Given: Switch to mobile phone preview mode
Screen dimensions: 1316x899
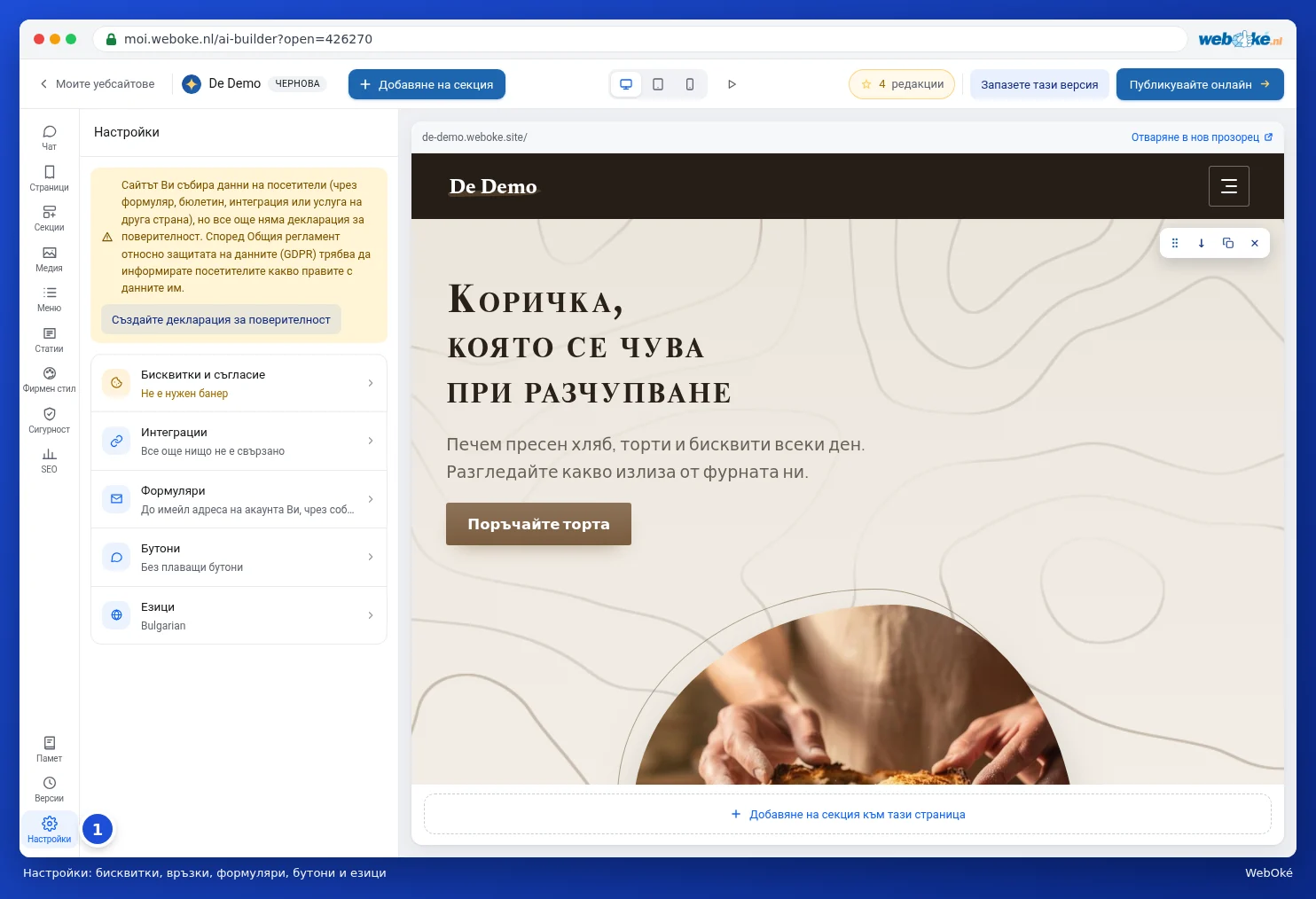Looking at the screenshot, I should pyautogui.click(x=690, y=84).
